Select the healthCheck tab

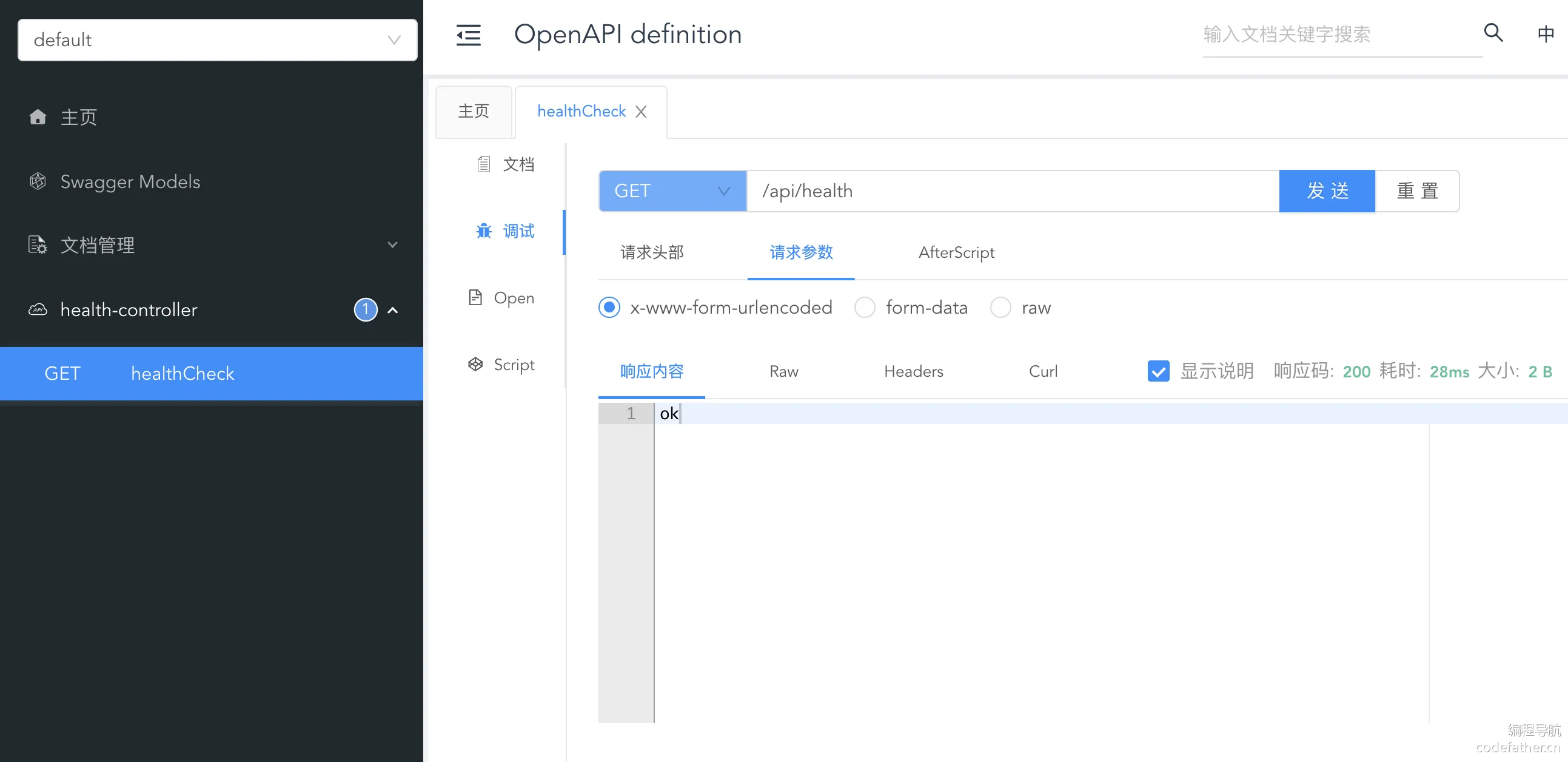(581, 112)
